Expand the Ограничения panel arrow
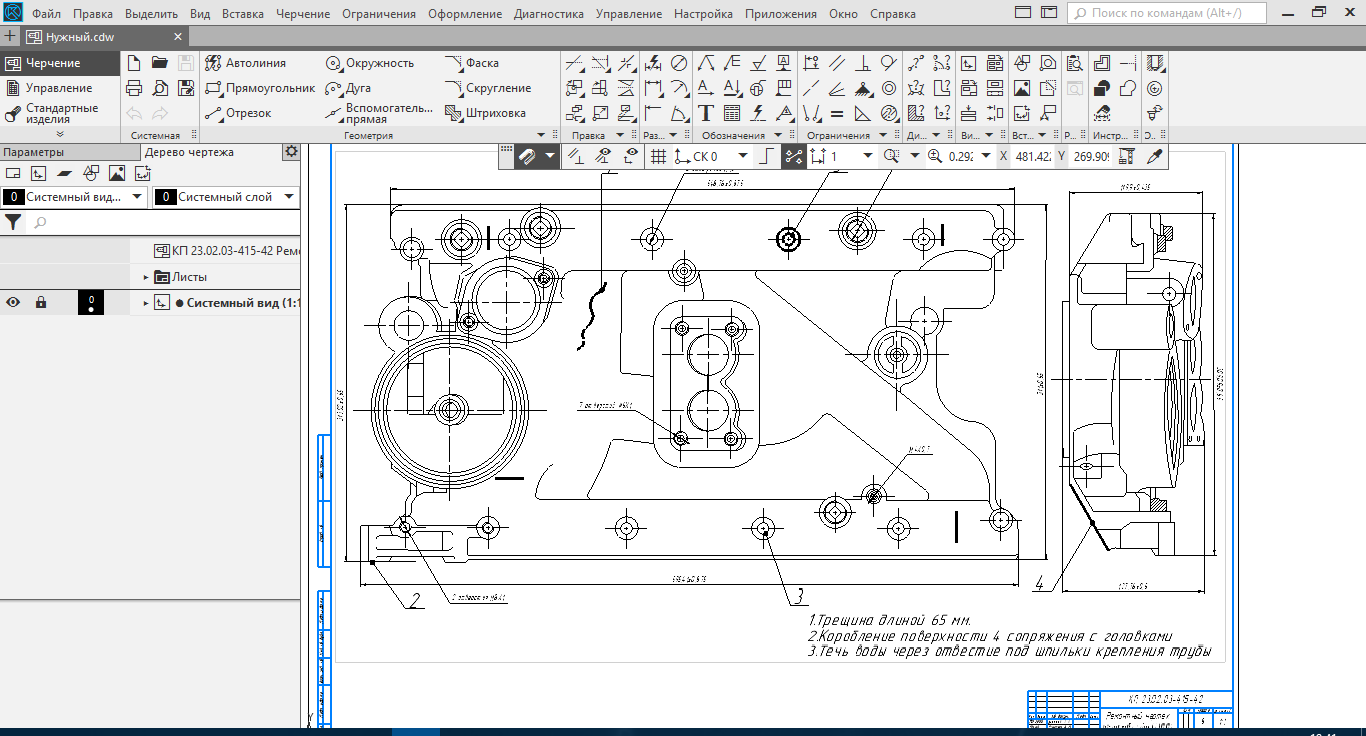This screenshot has width=1366, height=736. [881, 135]
